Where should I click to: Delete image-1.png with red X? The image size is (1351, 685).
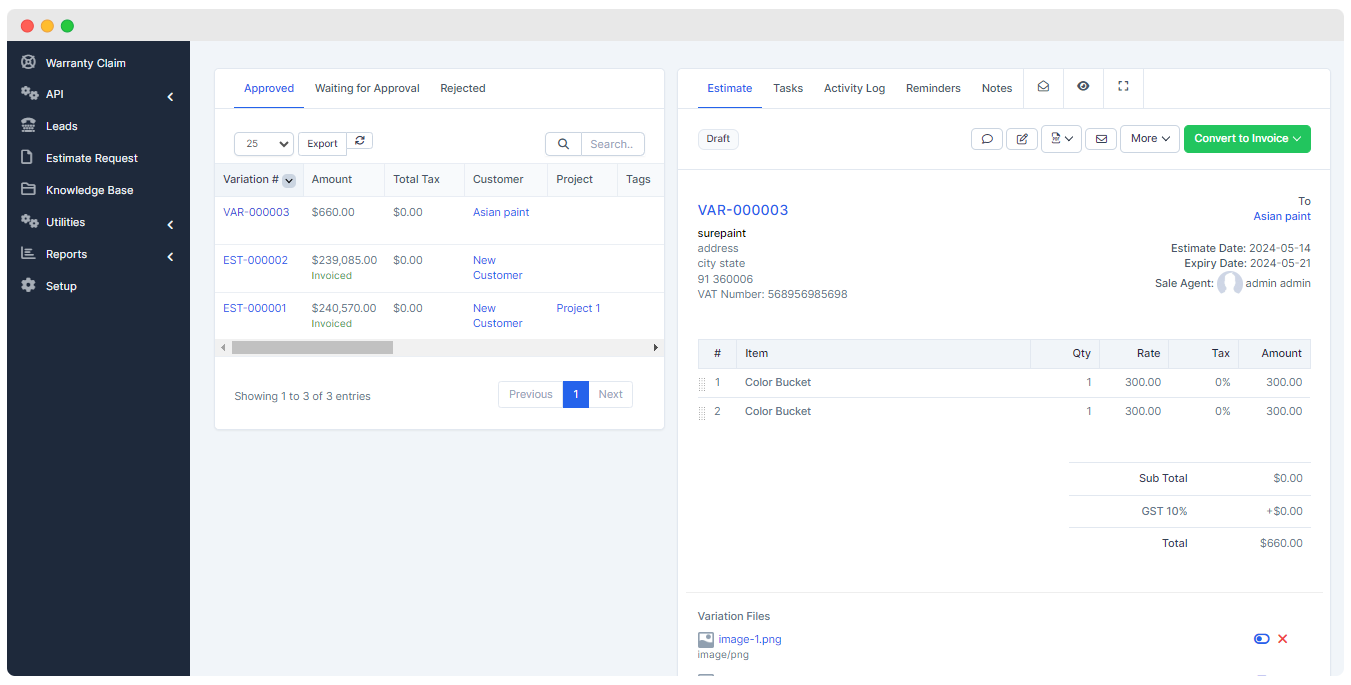(x=1283, y=639)
